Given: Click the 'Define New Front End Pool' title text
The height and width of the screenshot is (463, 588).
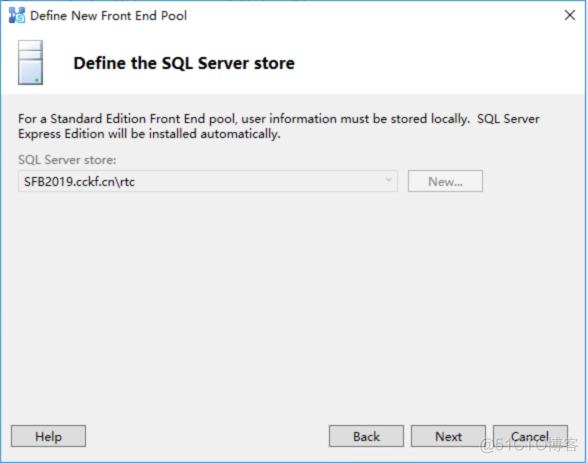Looking at the screenshot, I should coord(108,16).
